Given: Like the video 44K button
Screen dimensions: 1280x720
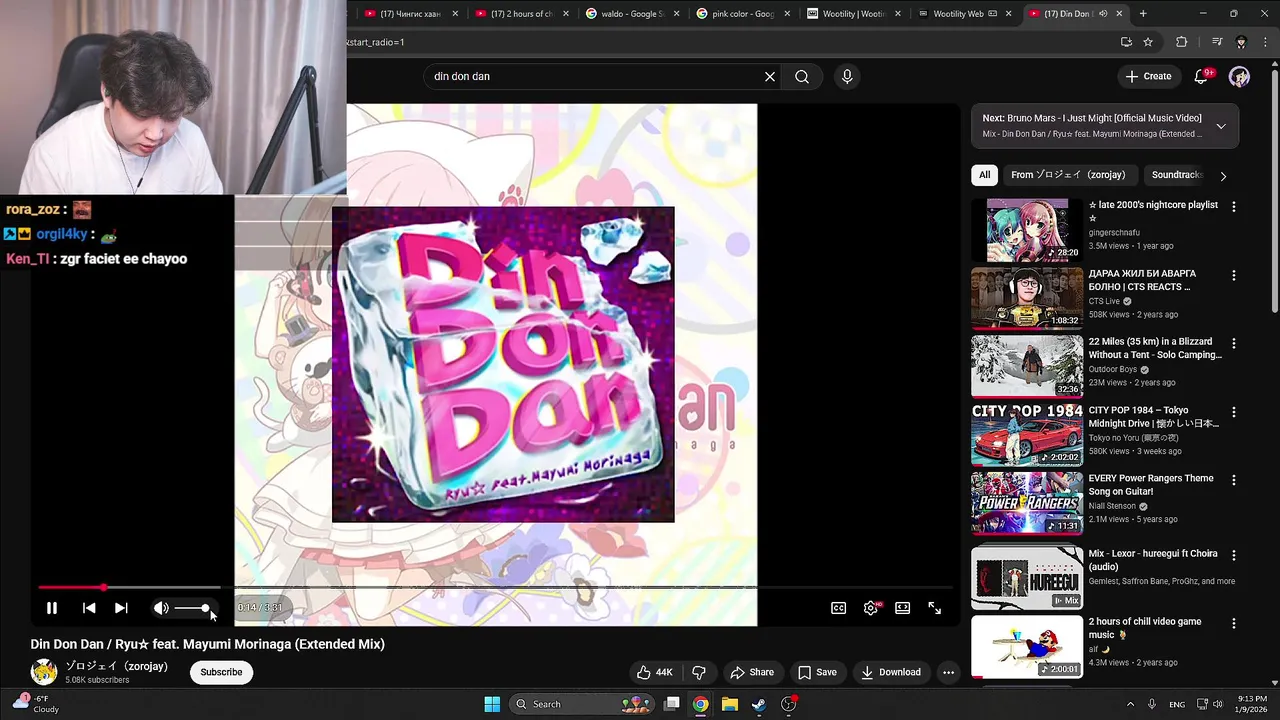Looking at the screenshot, I should (655, 672).
